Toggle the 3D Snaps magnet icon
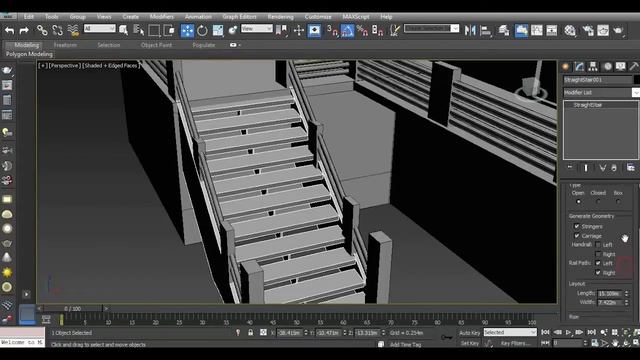Image resolution: width=640 pixels, height=360 pixels. (332, 31)
